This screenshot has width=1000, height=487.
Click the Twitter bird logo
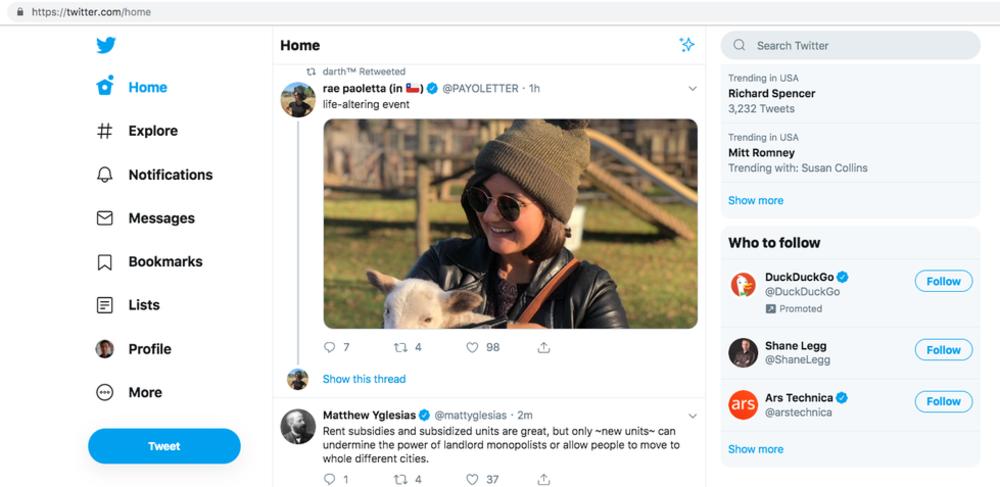tap(106, 45)
